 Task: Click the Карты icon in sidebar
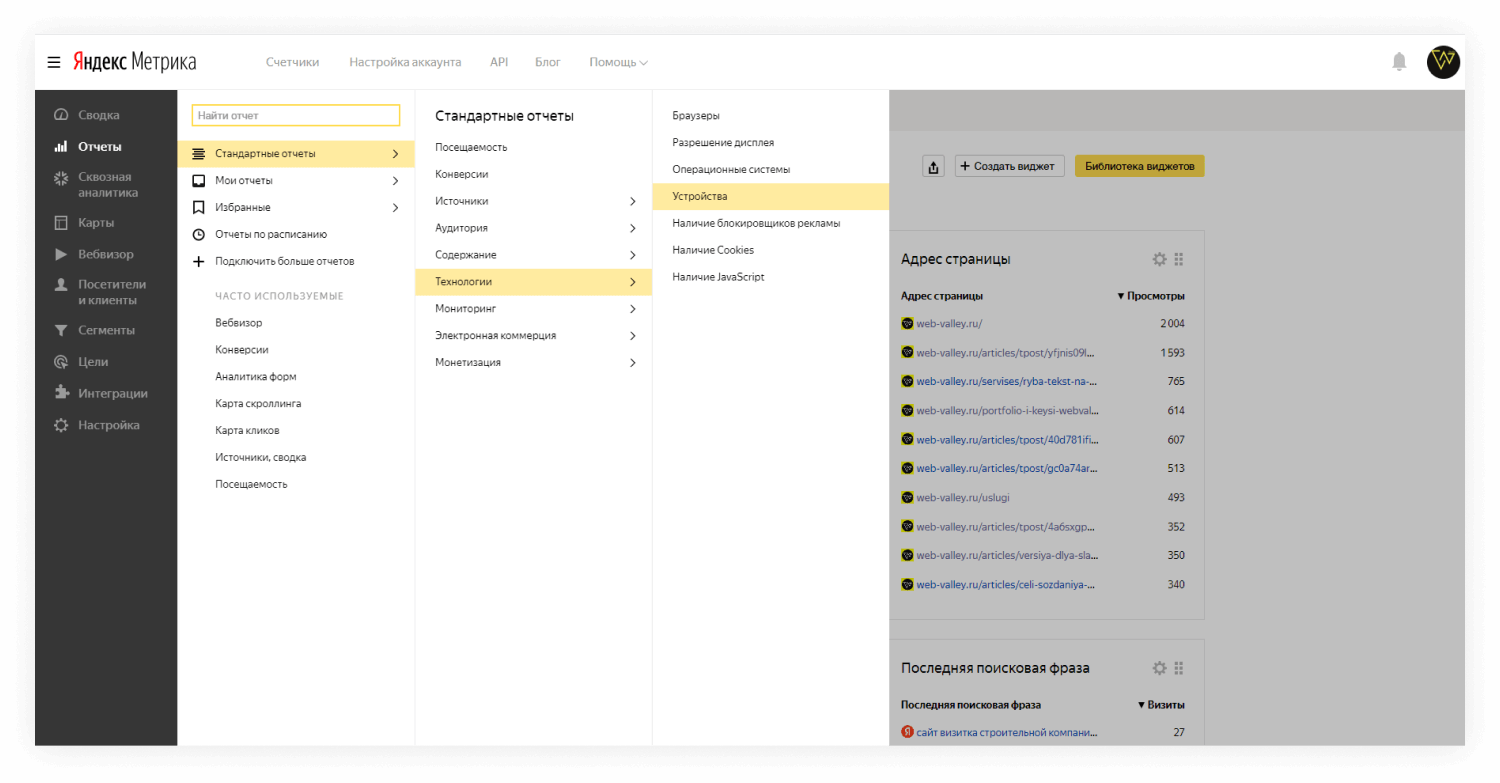61,223
